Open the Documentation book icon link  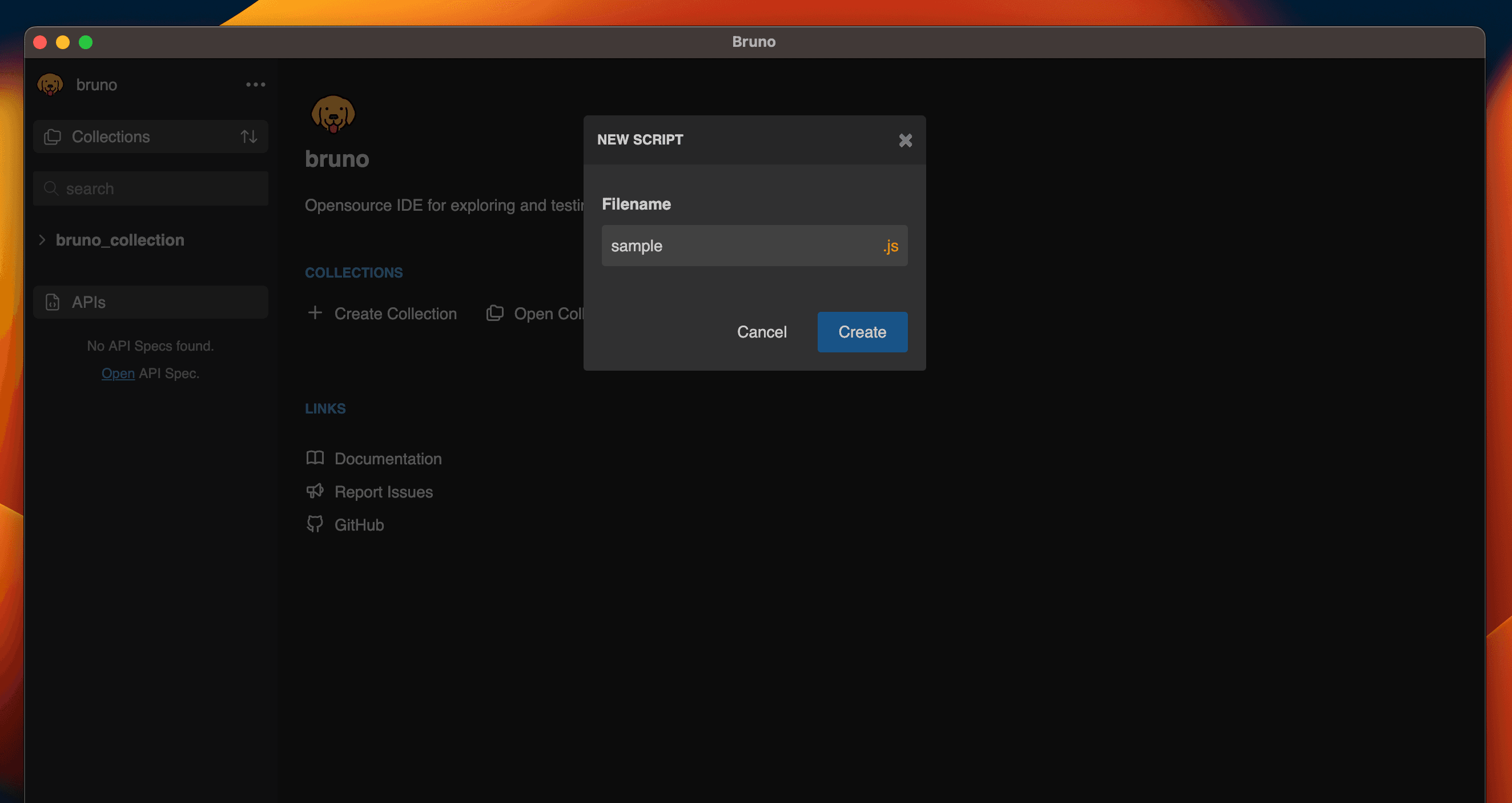click(x=315, y=458)
